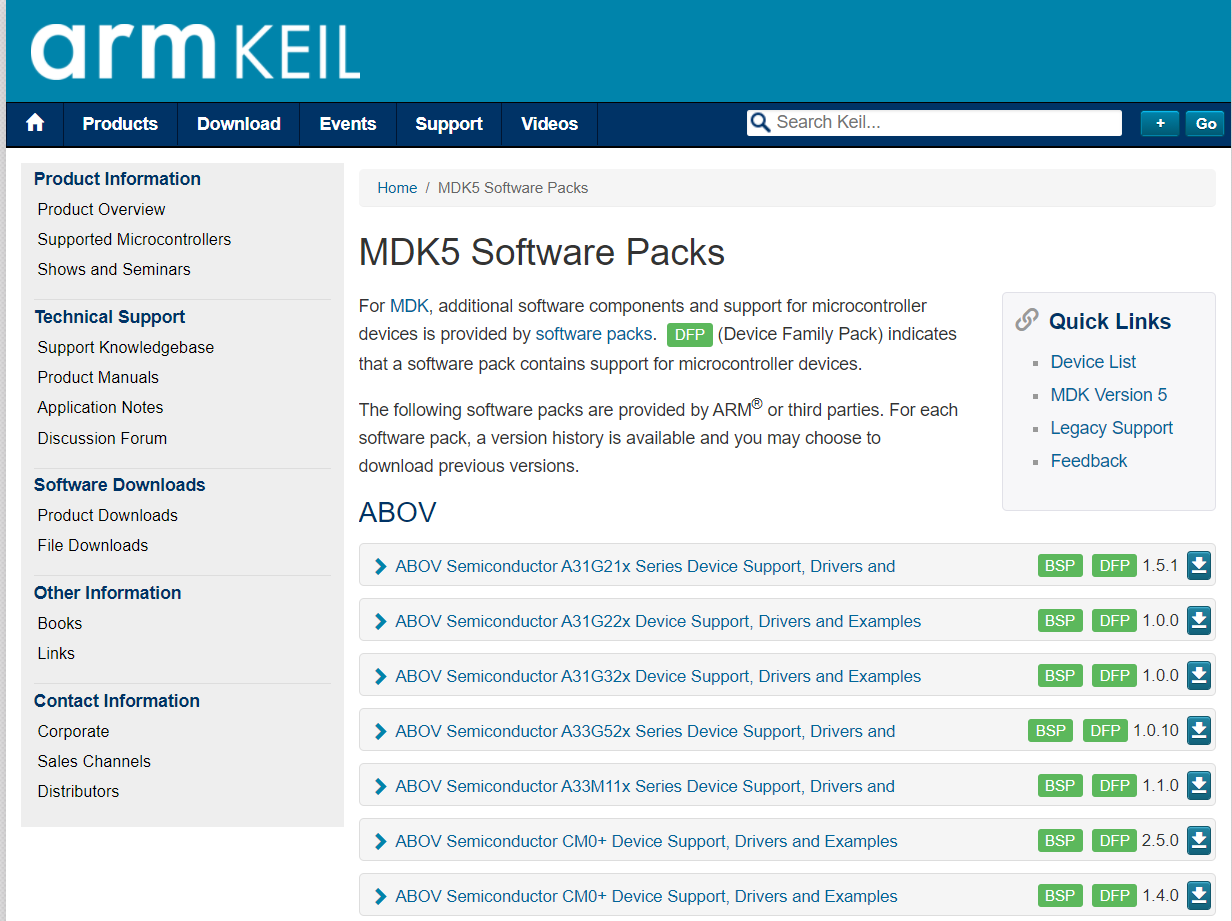Open the A31G22x pack title
This screenshot has width=1232, height=921.
658,621
